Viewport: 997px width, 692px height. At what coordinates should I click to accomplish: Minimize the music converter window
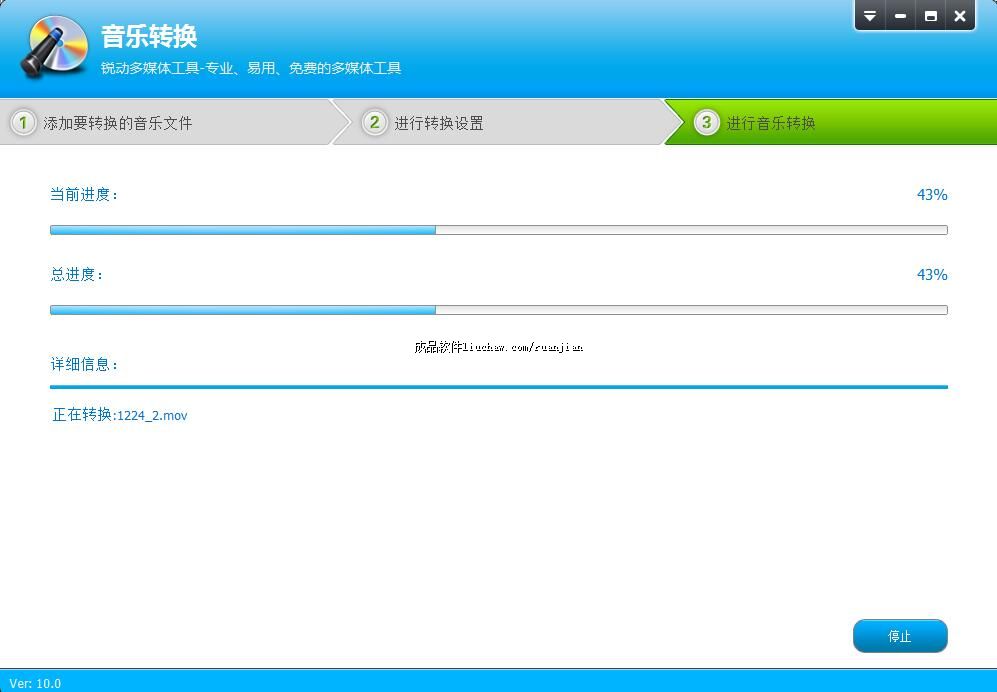pyautogui.click(x=900, y=16)
